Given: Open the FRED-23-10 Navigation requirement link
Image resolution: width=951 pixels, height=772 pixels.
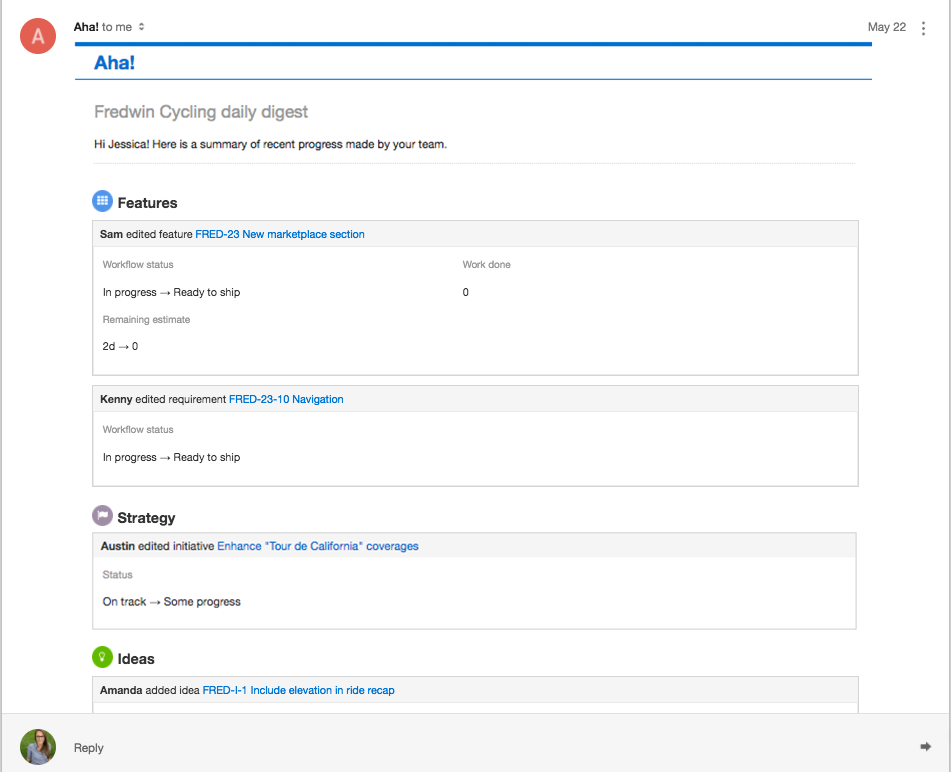Looking at the screenshot, I should pyautogui.click(x=286, y=399).
